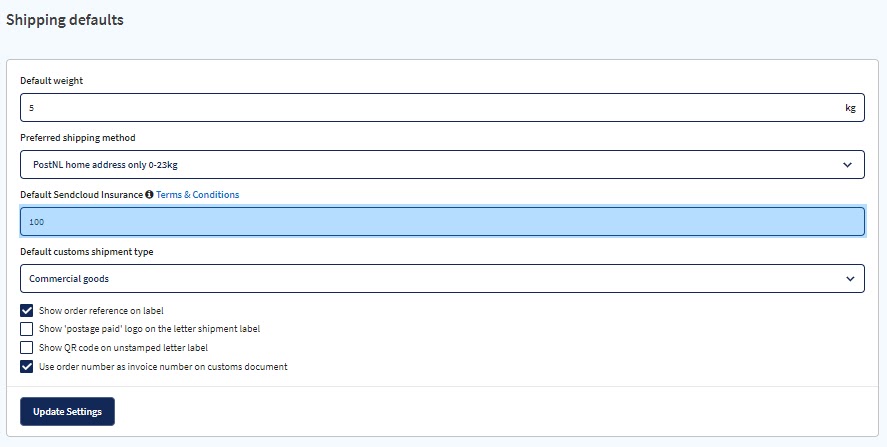
Task: Open the Terms & Conditions link
Action: pos(197,195)
